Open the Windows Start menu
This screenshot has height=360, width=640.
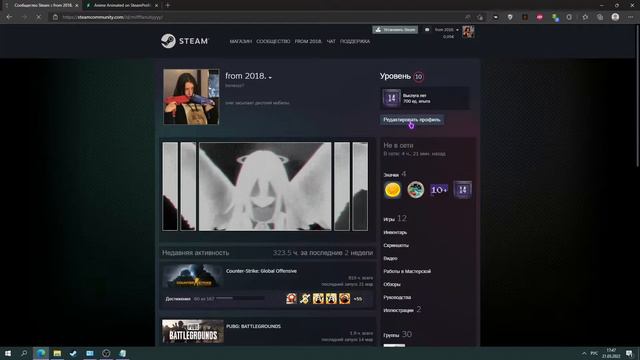[x=8, y=353]
